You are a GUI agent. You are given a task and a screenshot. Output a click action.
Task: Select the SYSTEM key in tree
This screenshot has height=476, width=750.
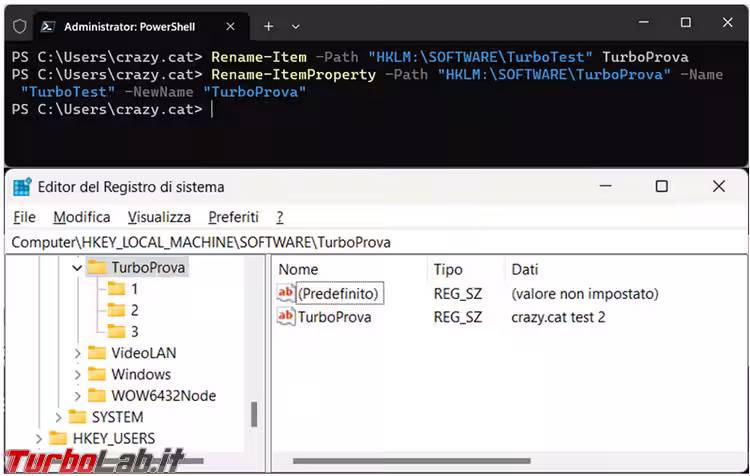coord(117,417)
